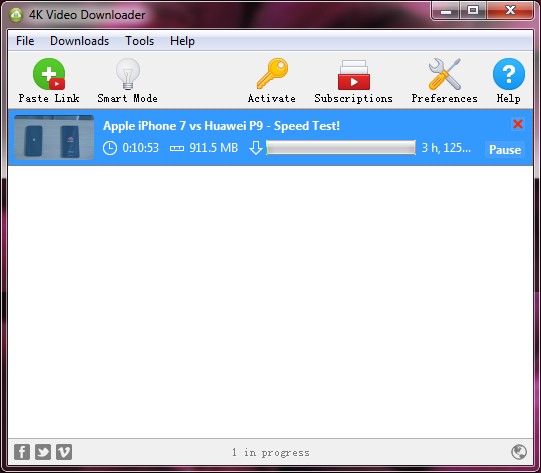The width and height of the screenshot is (541, 473).
Task: Open Preferences tools icon
Action: (x=444, y=74)
